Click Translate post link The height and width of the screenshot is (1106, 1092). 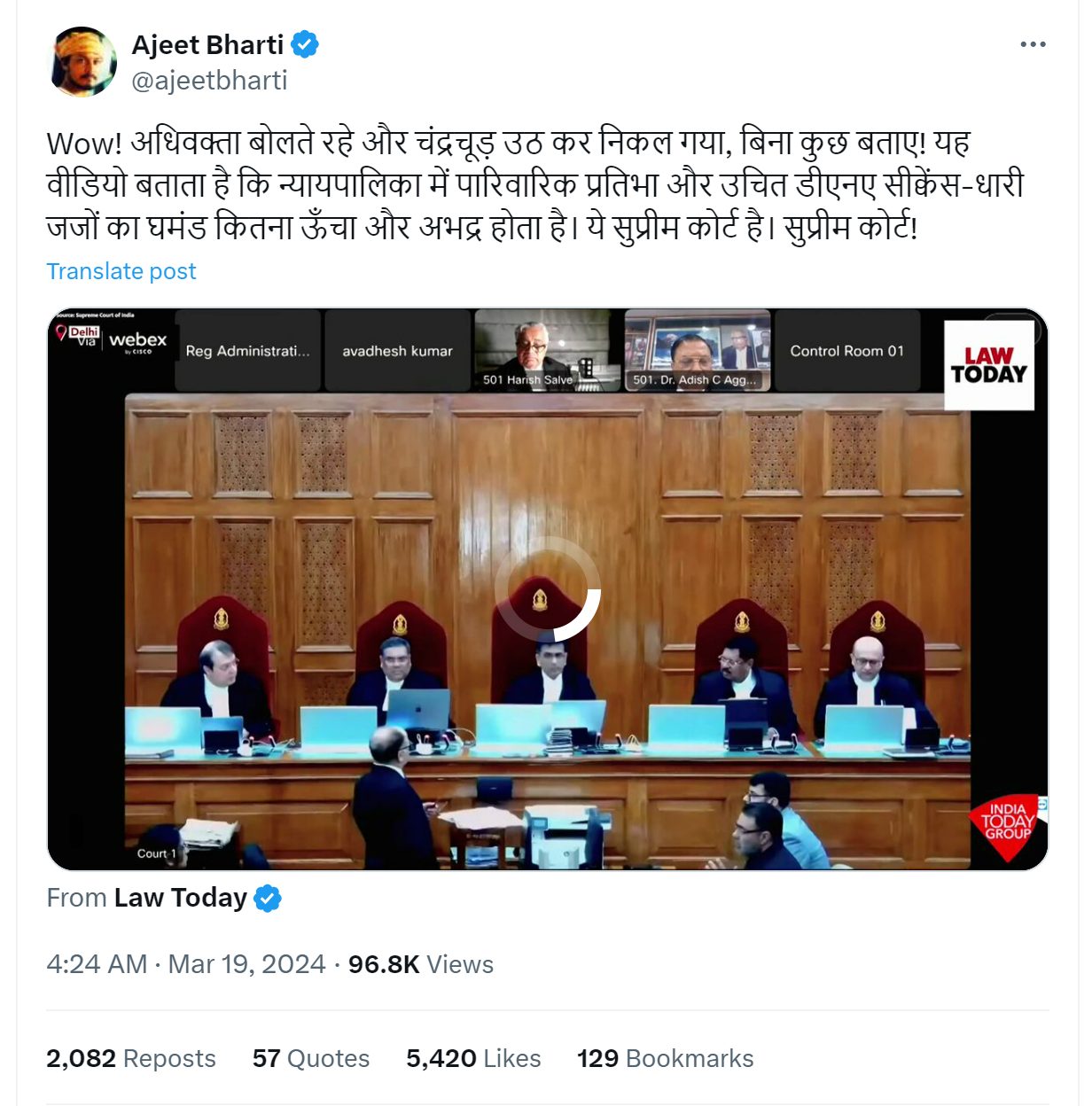[x=121, y=271]
